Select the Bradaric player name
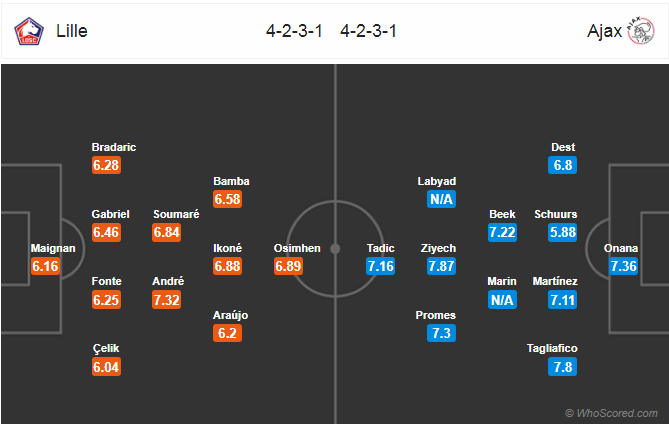669x424 pixels. (x=113, y=147)
